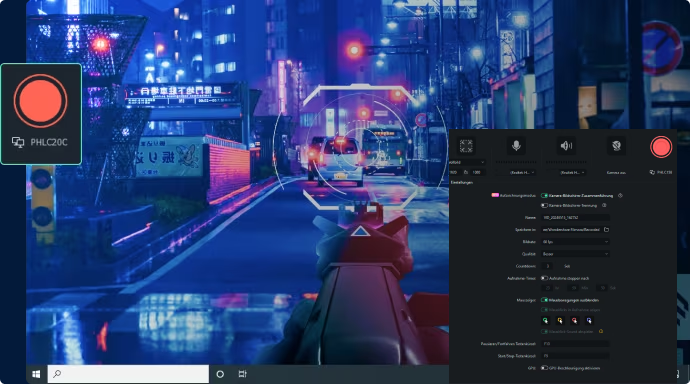Screen dimensions: 690x384
Task: Enable the Aufnahme-Timer stop switch
Action: pyautogui.click(x=544, y=278)
